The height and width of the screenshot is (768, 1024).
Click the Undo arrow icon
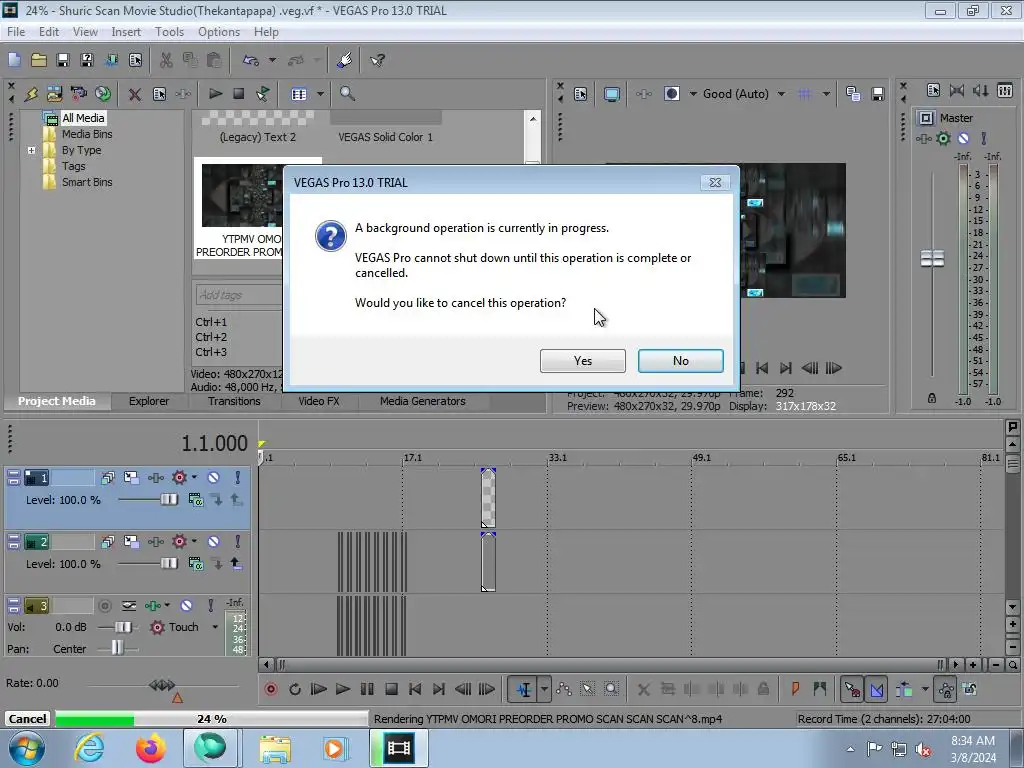[x=251, y=60]
